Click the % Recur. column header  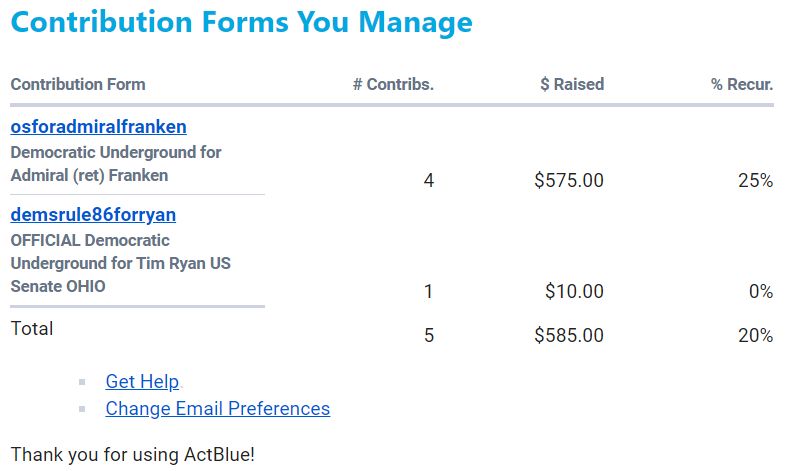[742, 84]
